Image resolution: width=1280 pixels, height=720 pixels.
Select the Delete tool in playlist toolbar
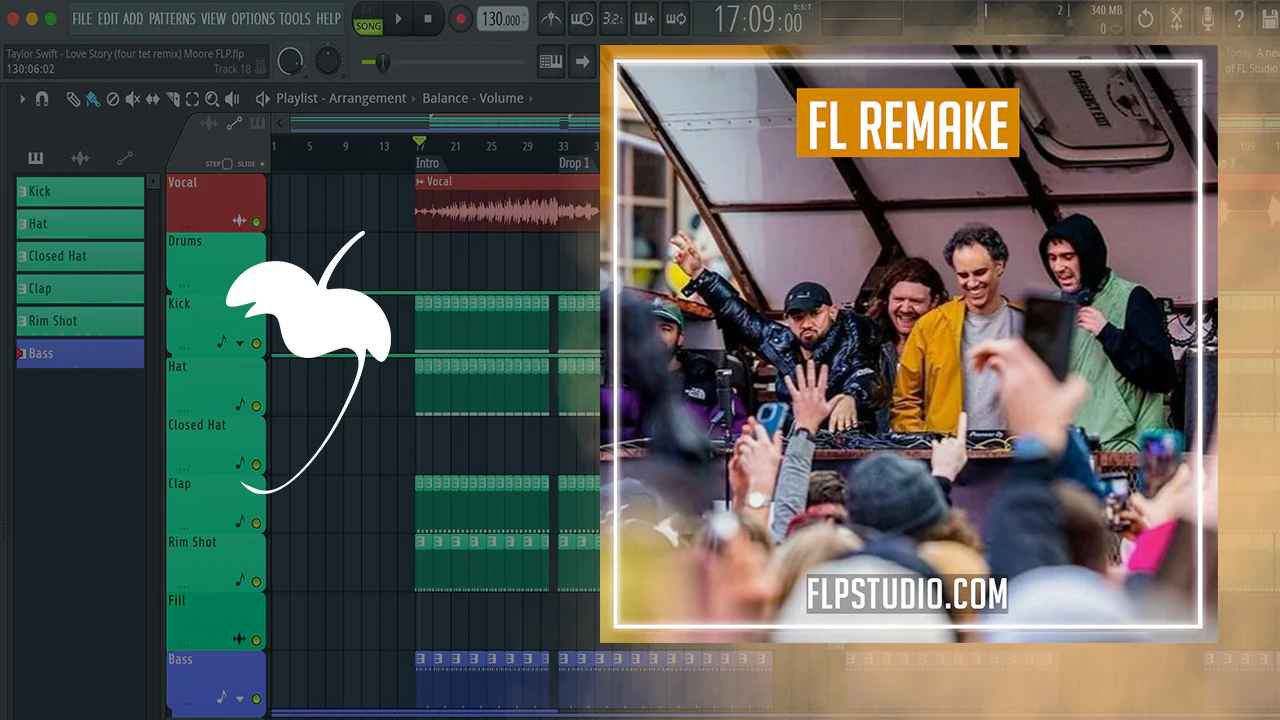coord(113,99)
